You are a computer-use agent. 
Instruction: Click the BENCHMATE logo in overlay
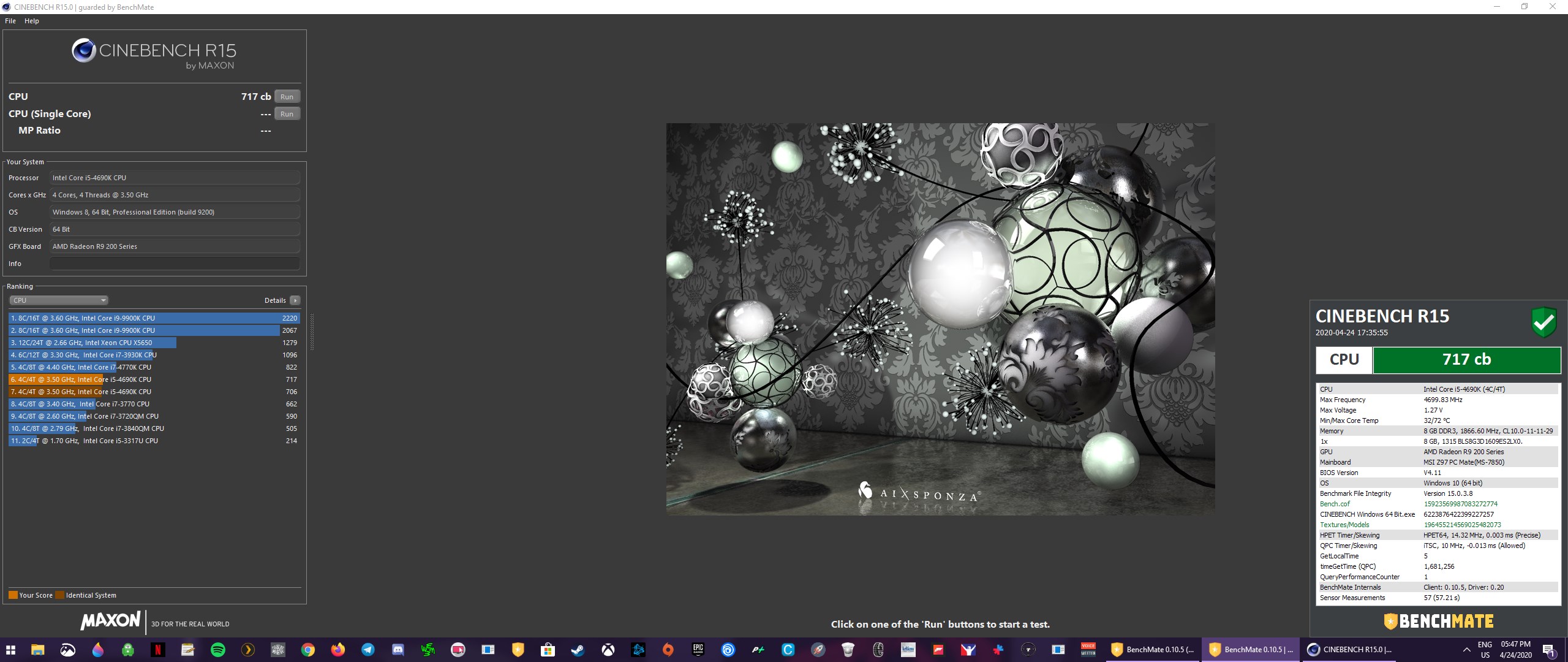click(1439, 622)
